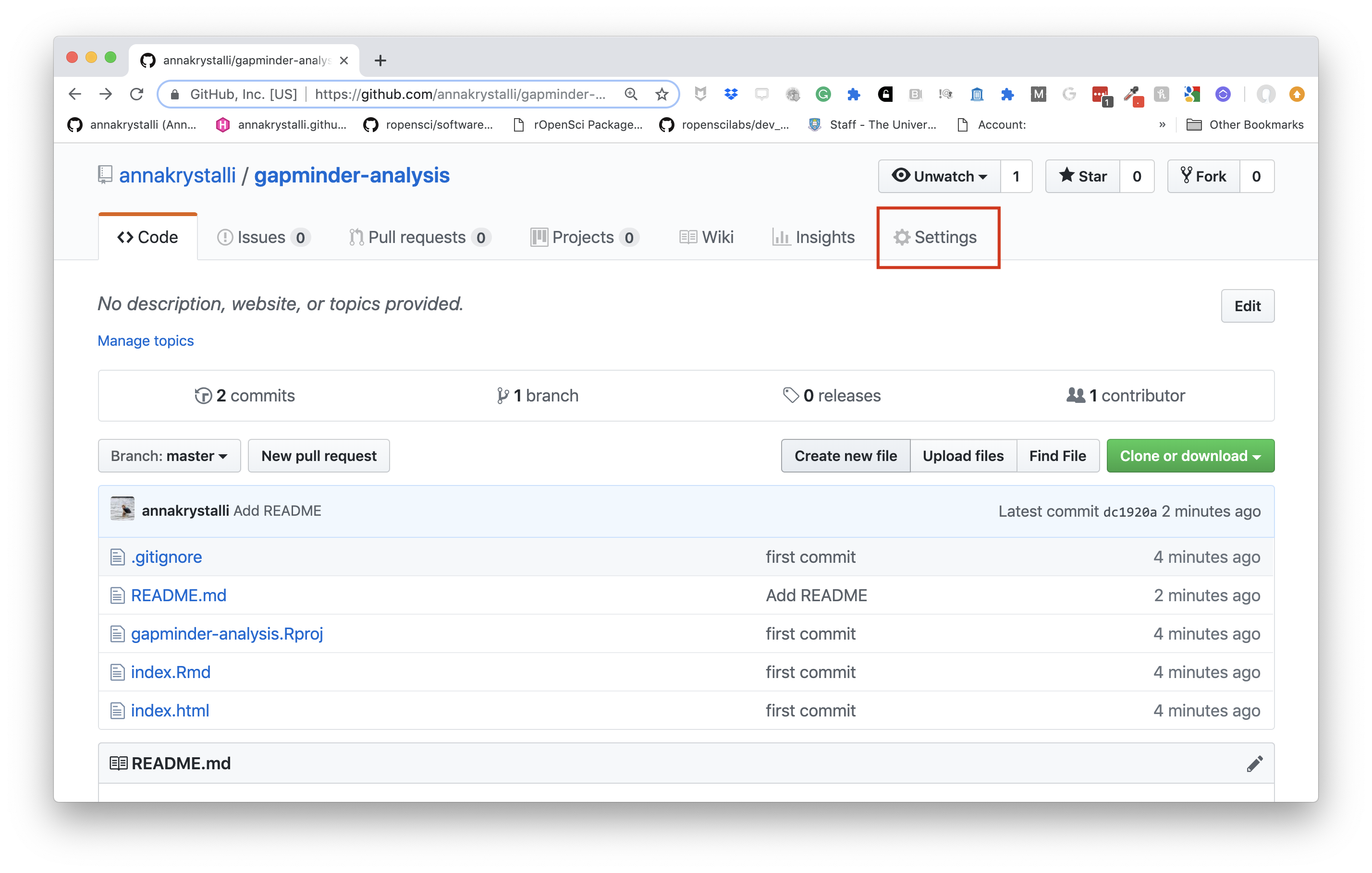Image resolution: width=1372 pixels, height=873 pixels.
Task: Click the annakrystalli avatar thumbnail in commit row
Action: 122,509
